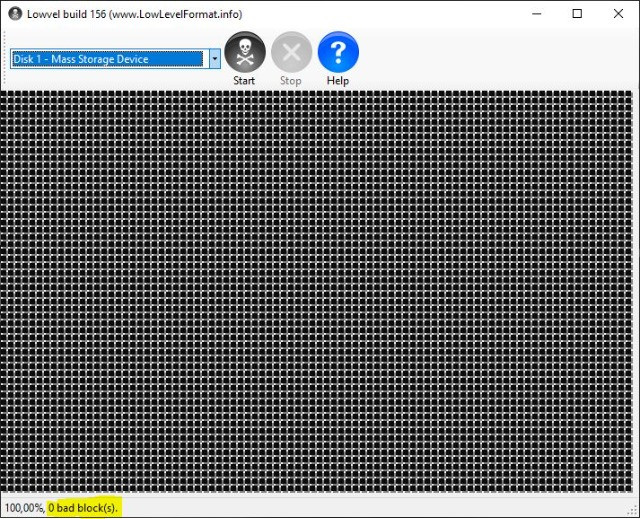Close the Lowvel window
Image resolution: width=640 pixels, height=519 pixels.
(618, 14)
